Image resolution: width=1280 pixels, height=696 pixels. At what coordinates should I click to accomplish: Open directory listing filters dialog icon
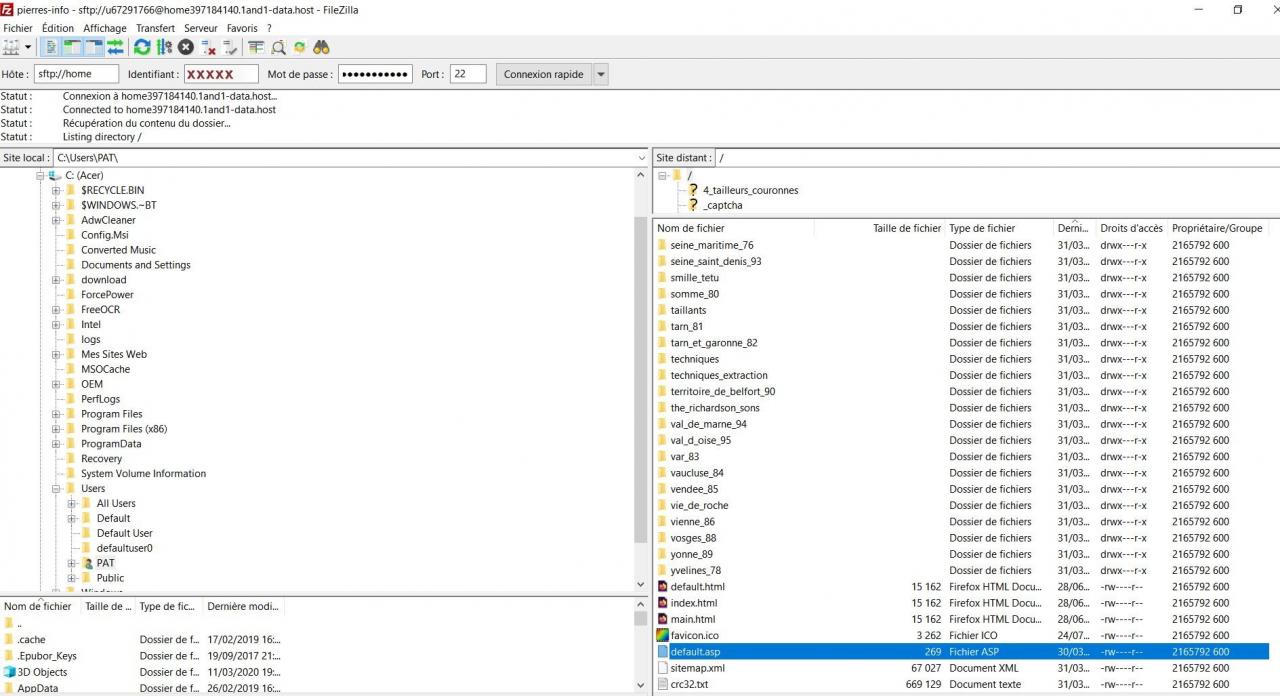pos(256,47)
